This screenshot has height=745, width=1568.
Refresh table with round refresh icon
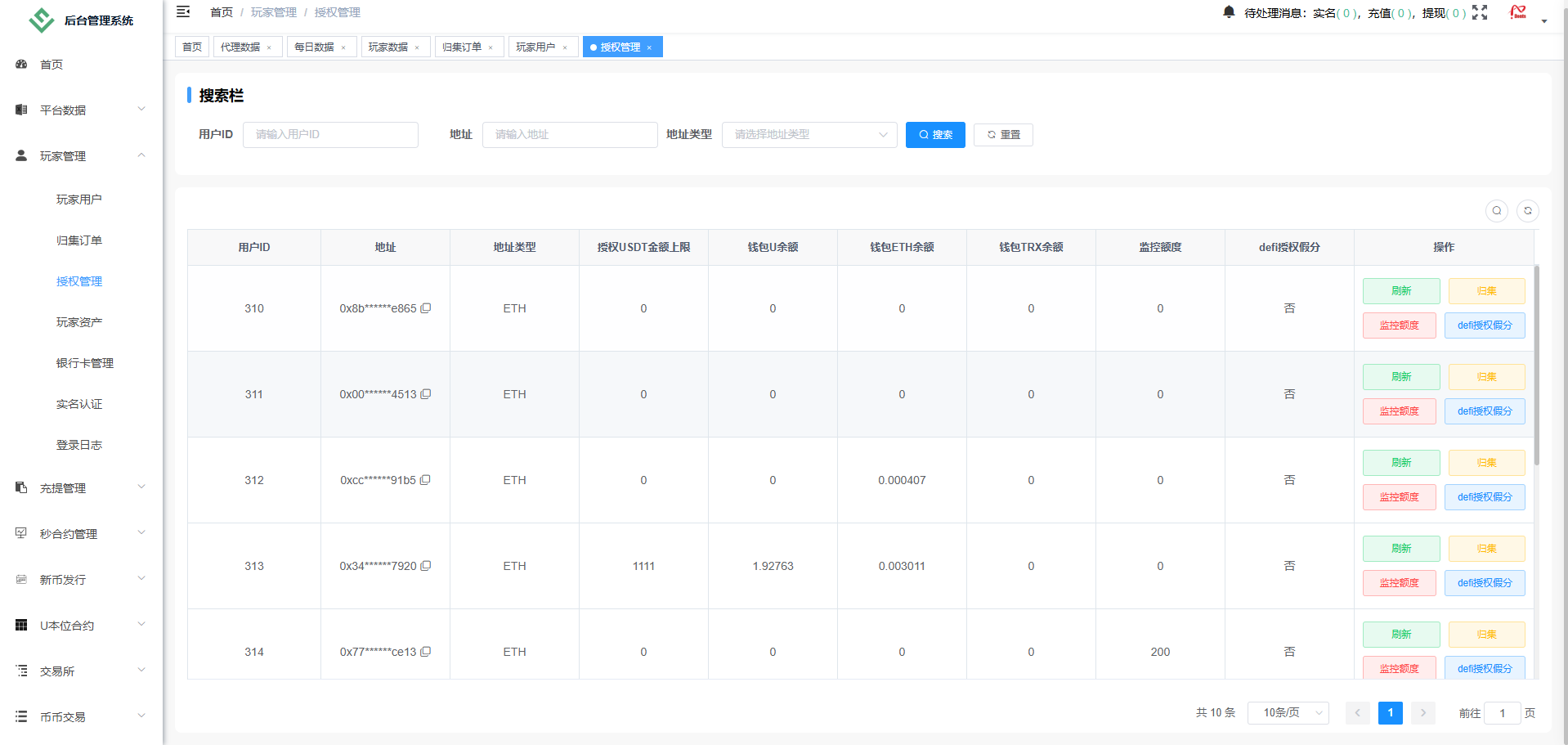click(x=1528, y=211)
